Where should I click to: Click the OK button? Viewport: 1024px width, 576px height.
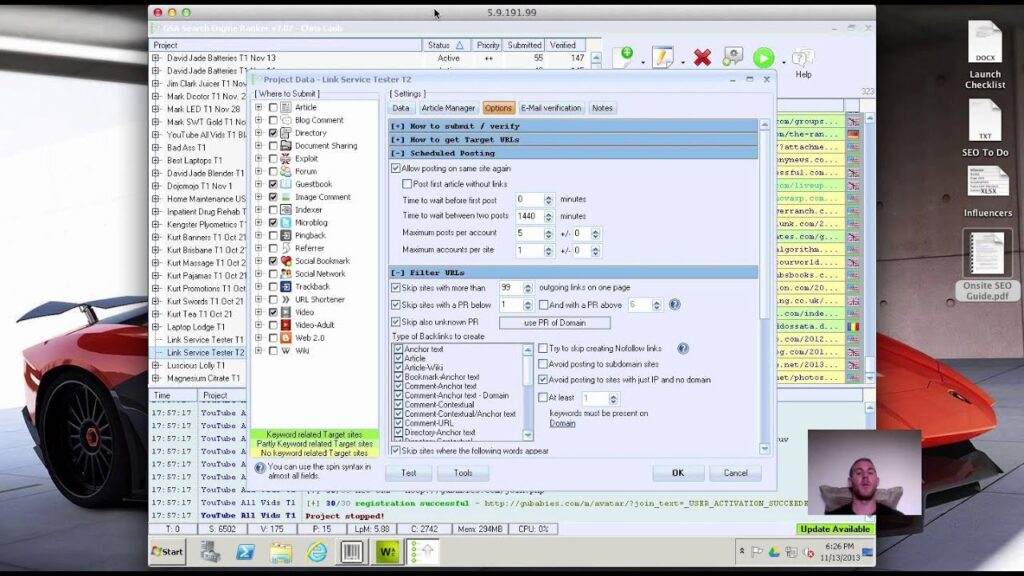pos(678,473)
